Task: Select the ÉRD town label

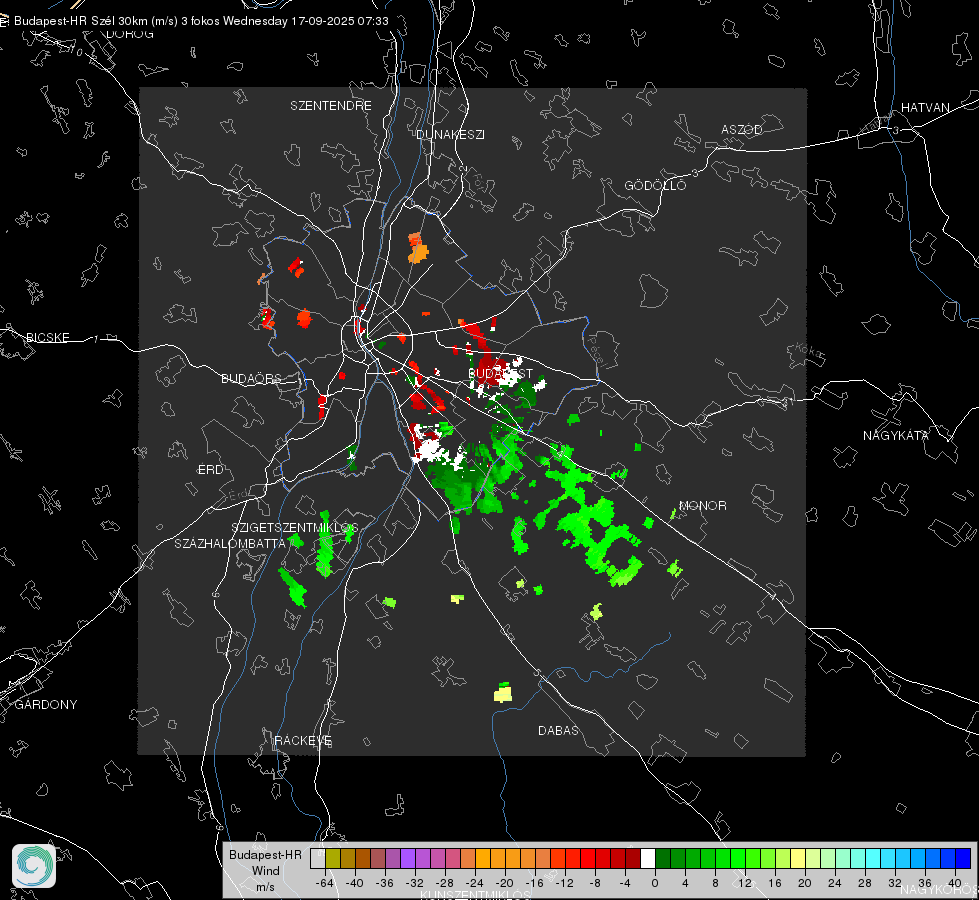Action: pyautogui.click(x=210, y=470)
